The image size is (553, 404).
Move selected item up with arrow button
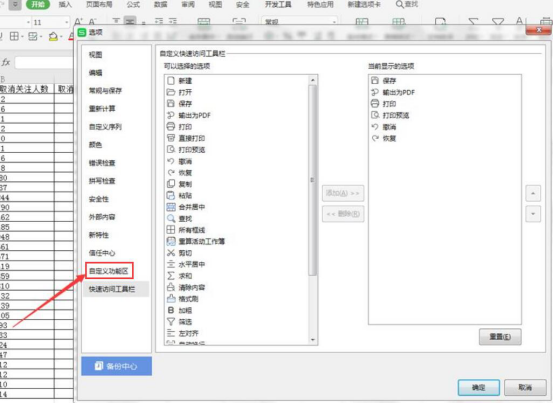533,194
